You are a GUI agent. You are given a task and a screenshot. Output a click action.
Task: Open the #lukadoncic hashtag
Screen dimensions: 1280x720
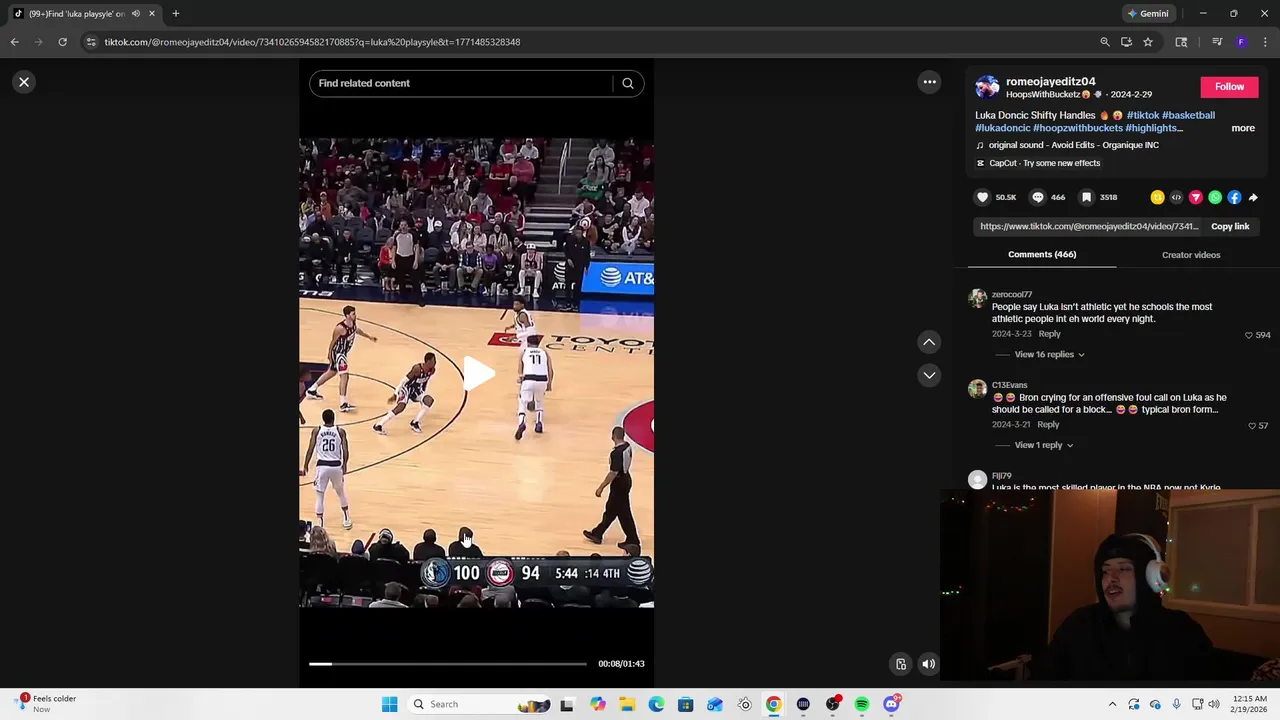[x=1003, y=128]
